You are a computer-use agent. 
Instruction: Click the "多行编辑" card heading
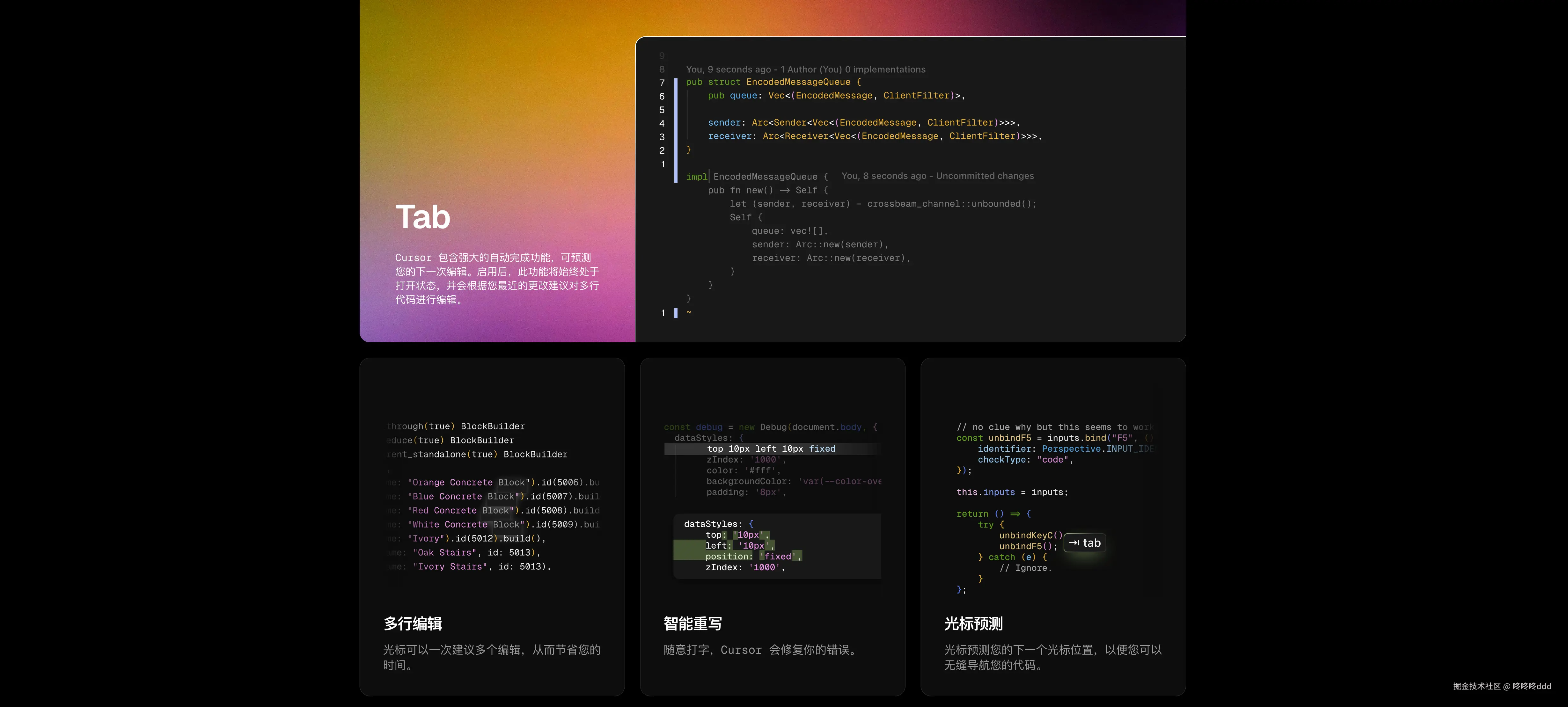point(413,623)
